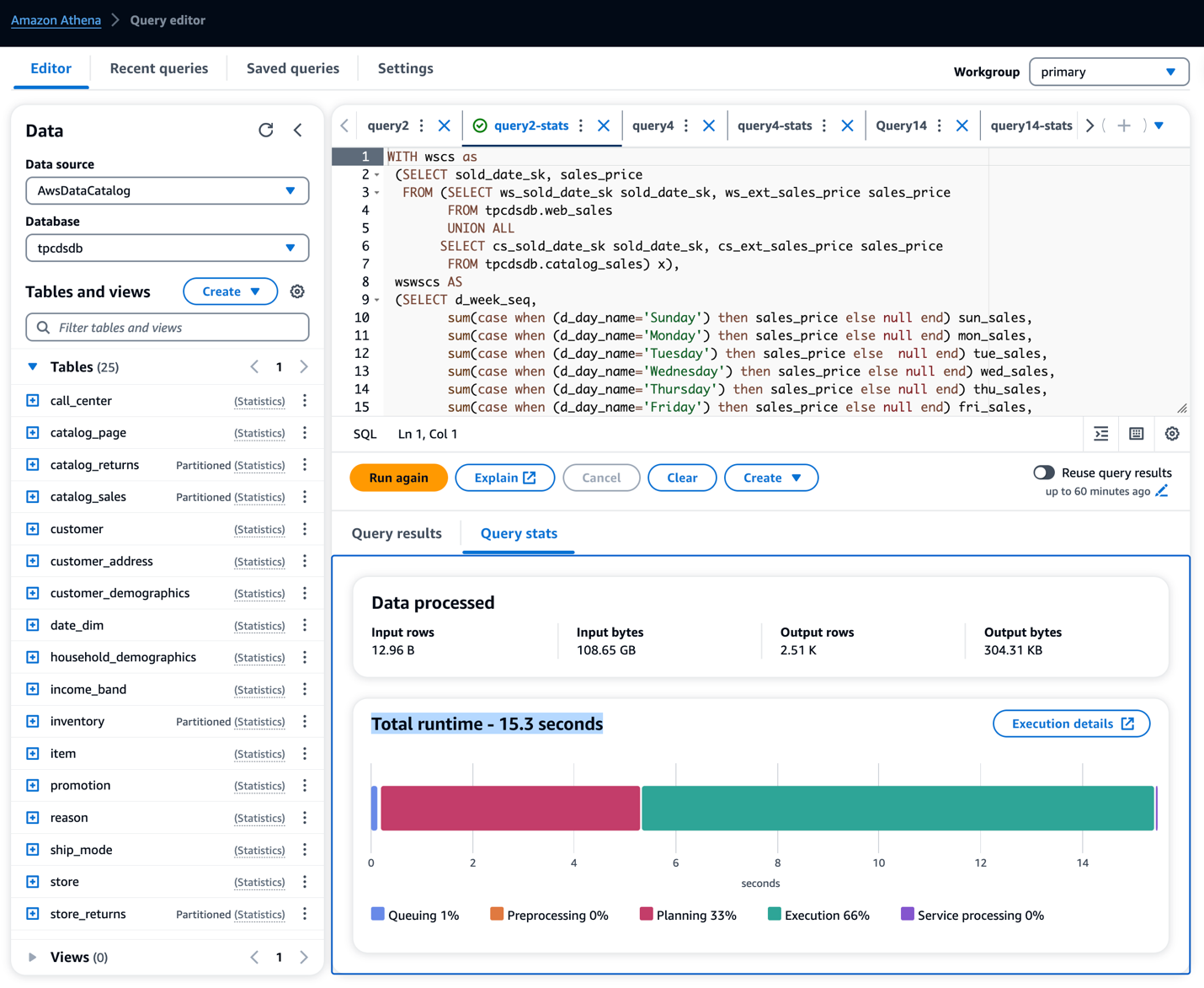1204x988 pixels.
Task: Go to previous page of Tables
Action: click(254, 366)
